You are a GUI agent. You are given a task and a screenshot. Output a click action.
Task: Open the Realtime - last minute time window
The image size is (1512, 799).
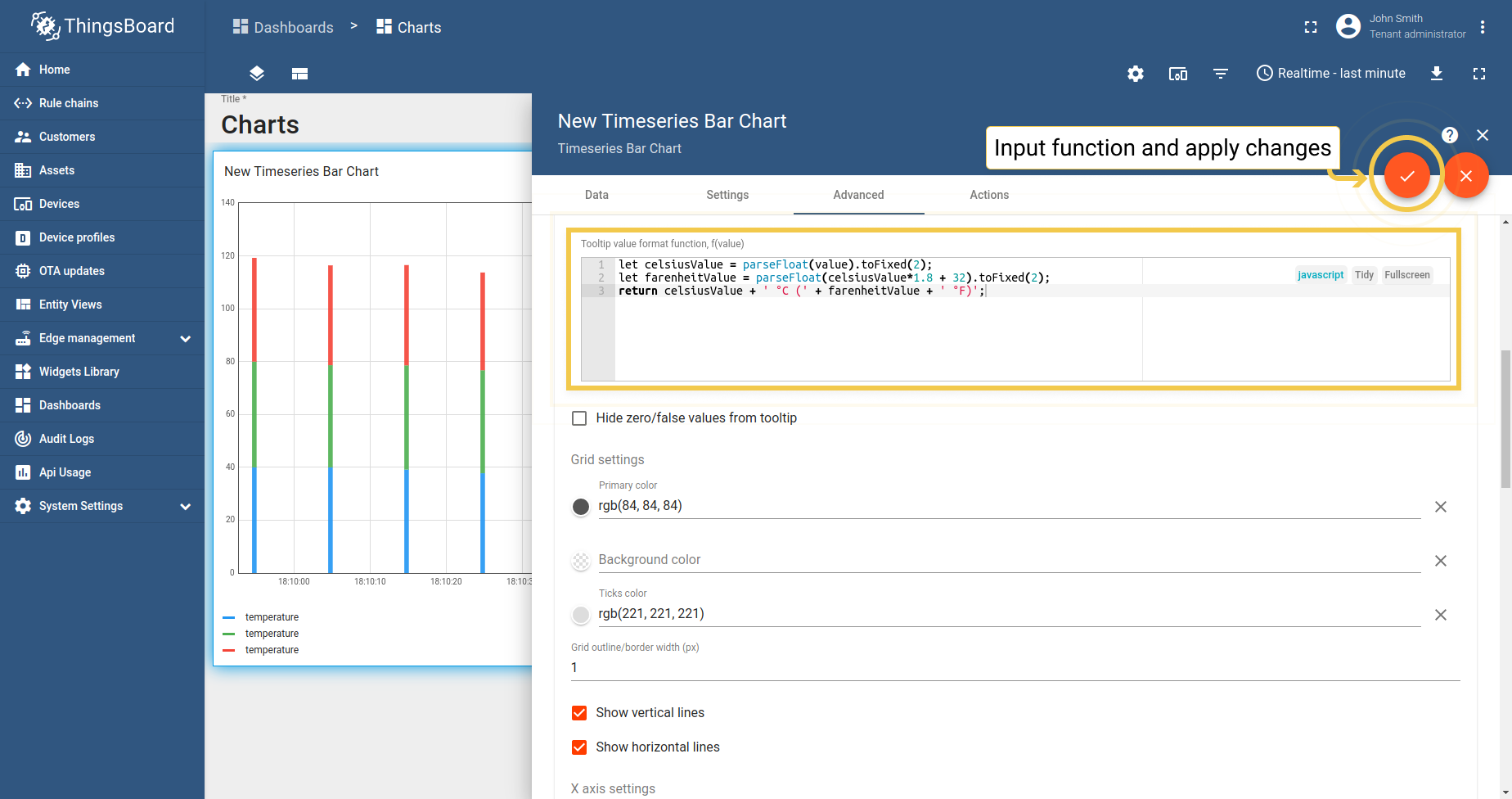(1331, 74)
